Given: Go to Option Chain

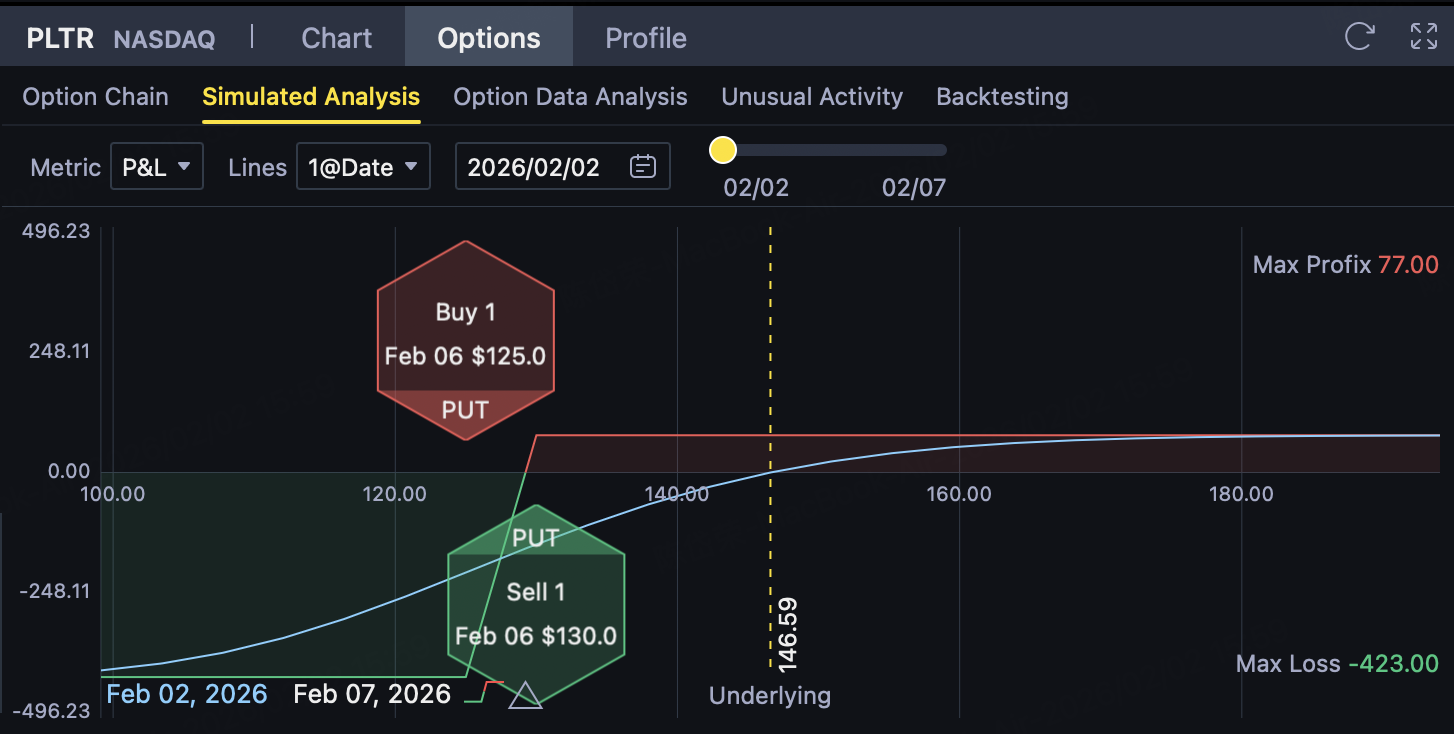Looking at the screenshot, I should (x=95, y=97).
